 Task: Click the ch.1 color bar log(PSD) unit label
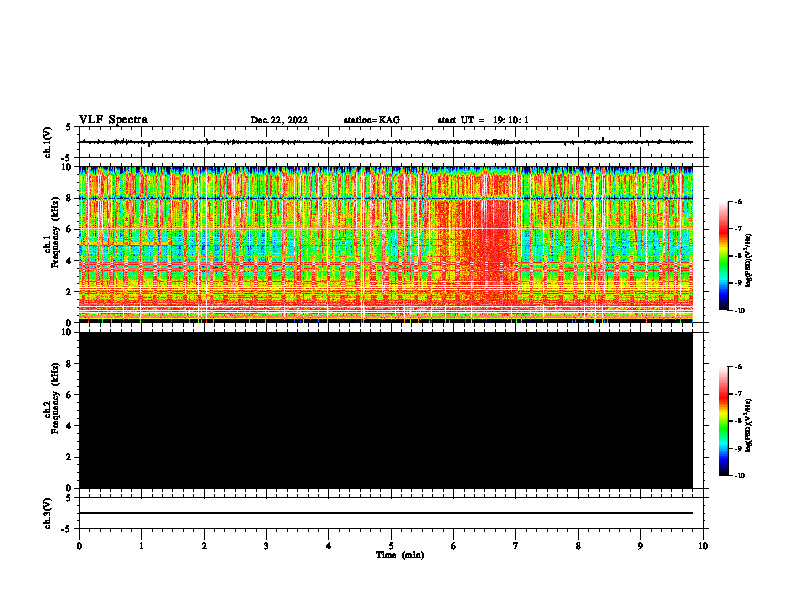tap(748, 261)
